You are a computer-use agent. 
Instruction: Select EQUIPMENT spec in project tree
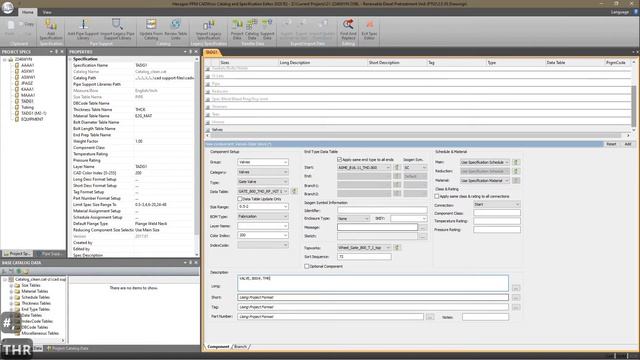click(x=32, y=119)
